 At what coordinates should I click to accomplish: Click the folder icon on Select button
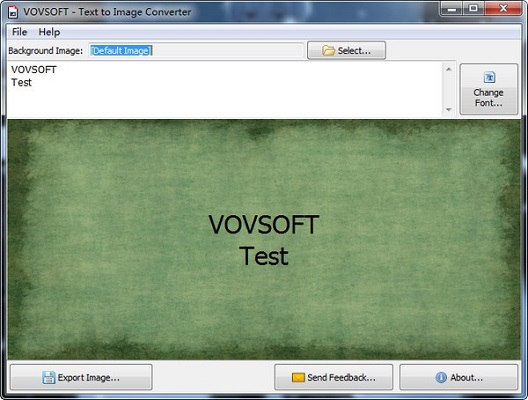(328, 51)
